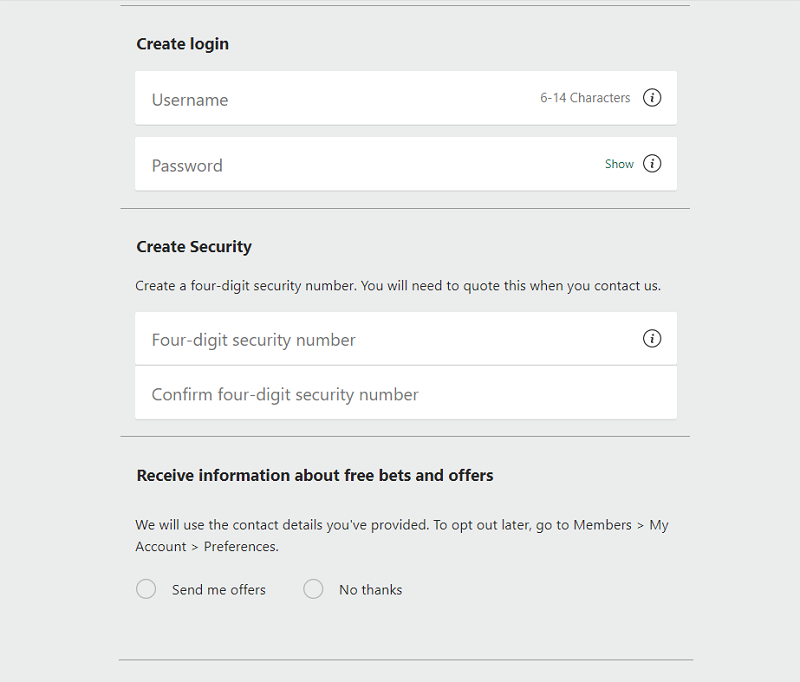The height and width of the screenshot is (682, 800).
Task: Show the password text
Action: pos(619,164)
